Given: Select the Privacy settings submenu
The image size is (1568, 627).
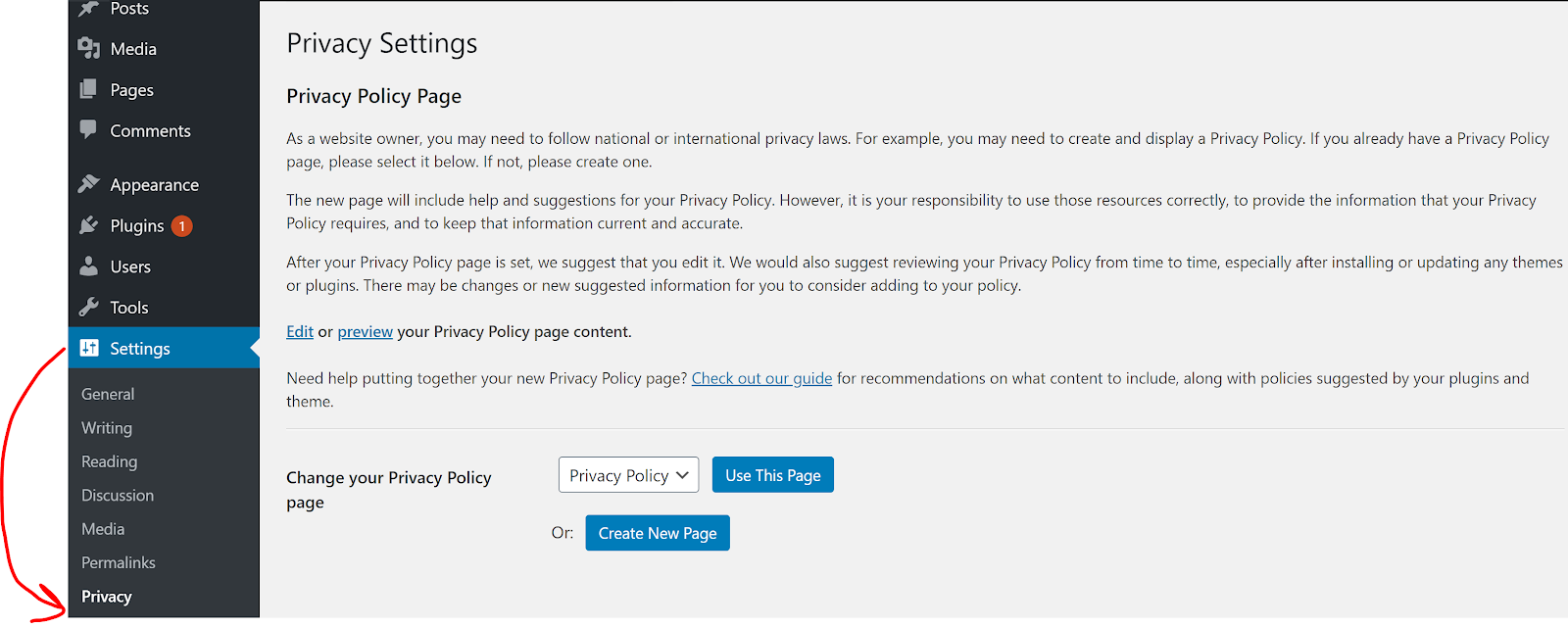Looking at the screenshot, I should (107, 597).
